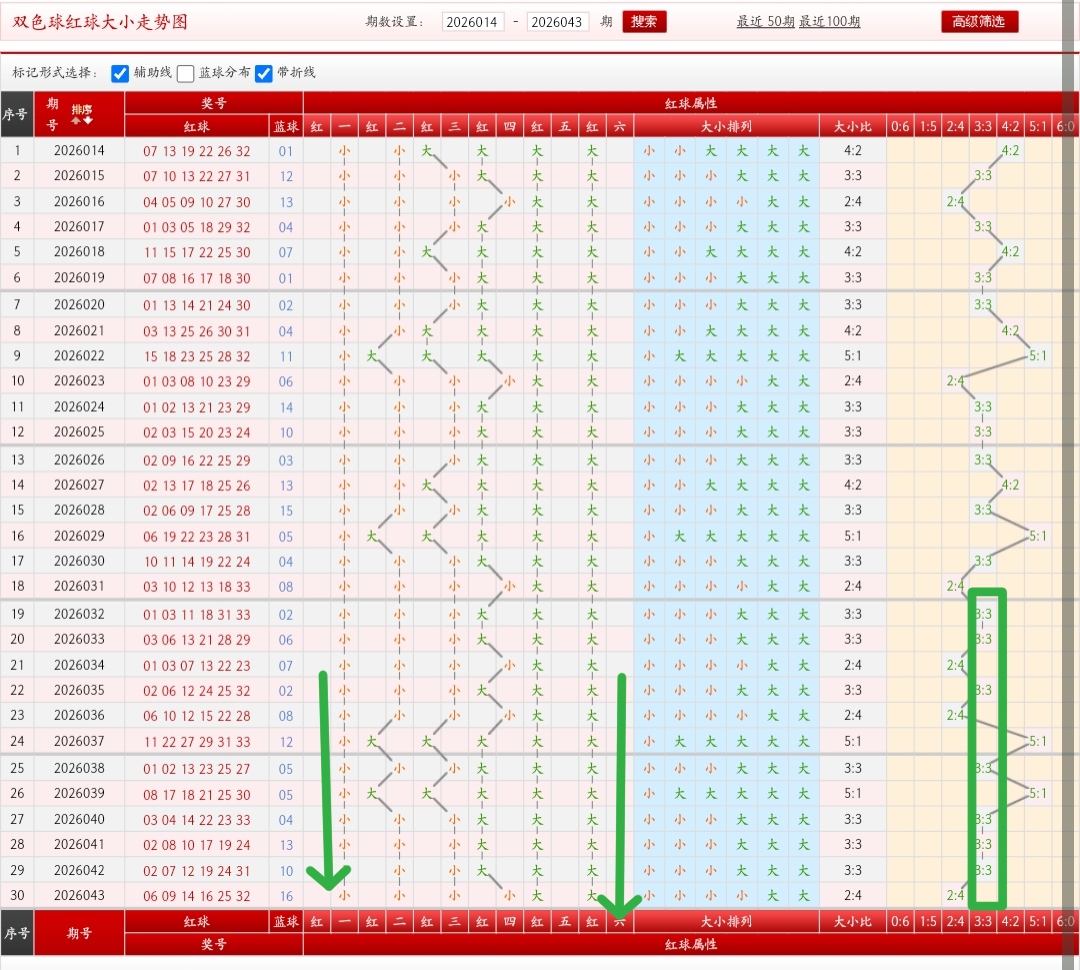Show 最近100期 results

click(x=829, y=22)
